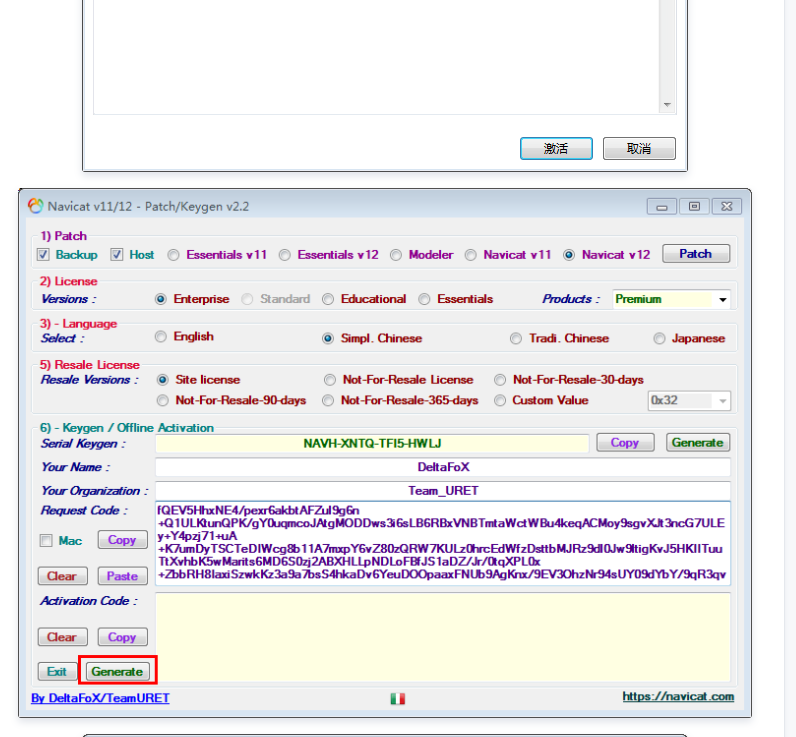Screen dimensions: 796x737
Task: Select Japanese language option
Action: [659, 339]
